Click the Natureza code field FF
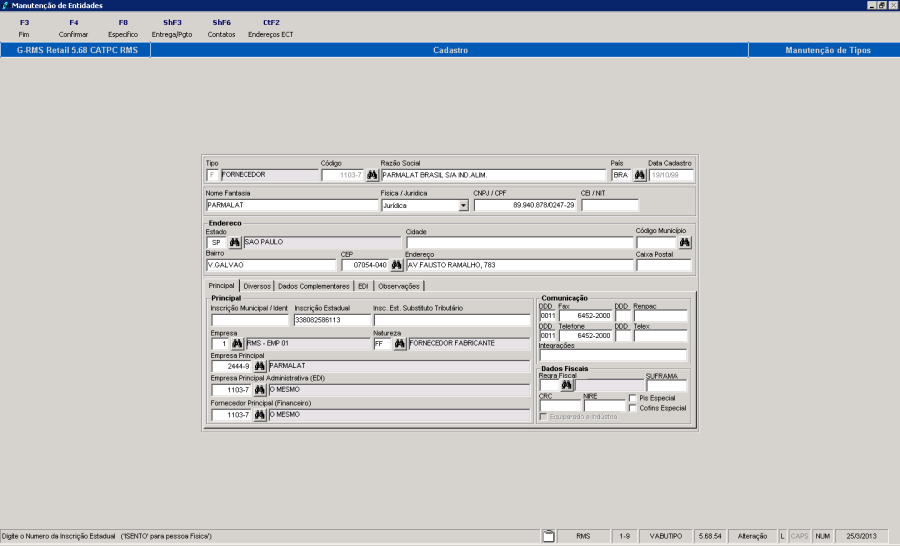Screen dimensions: 900x546 click(x=382, y=343)
